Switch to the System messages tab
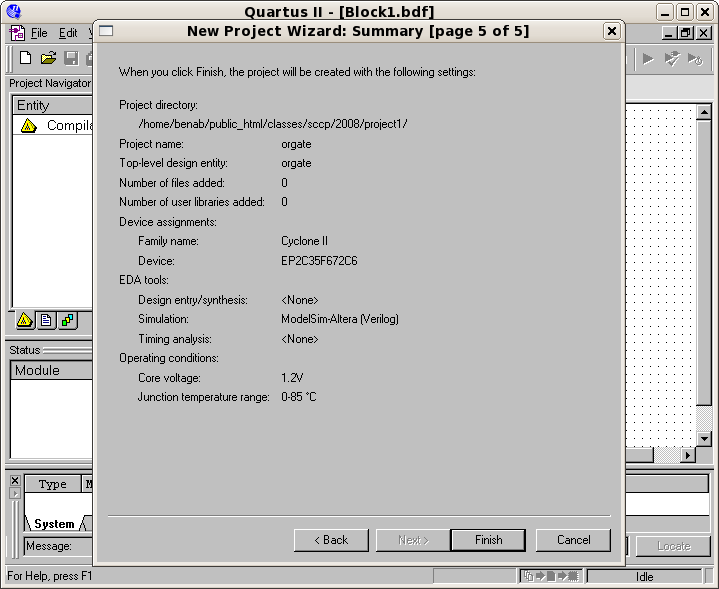This screenshot has height=589, width=719. coord(53,524)
